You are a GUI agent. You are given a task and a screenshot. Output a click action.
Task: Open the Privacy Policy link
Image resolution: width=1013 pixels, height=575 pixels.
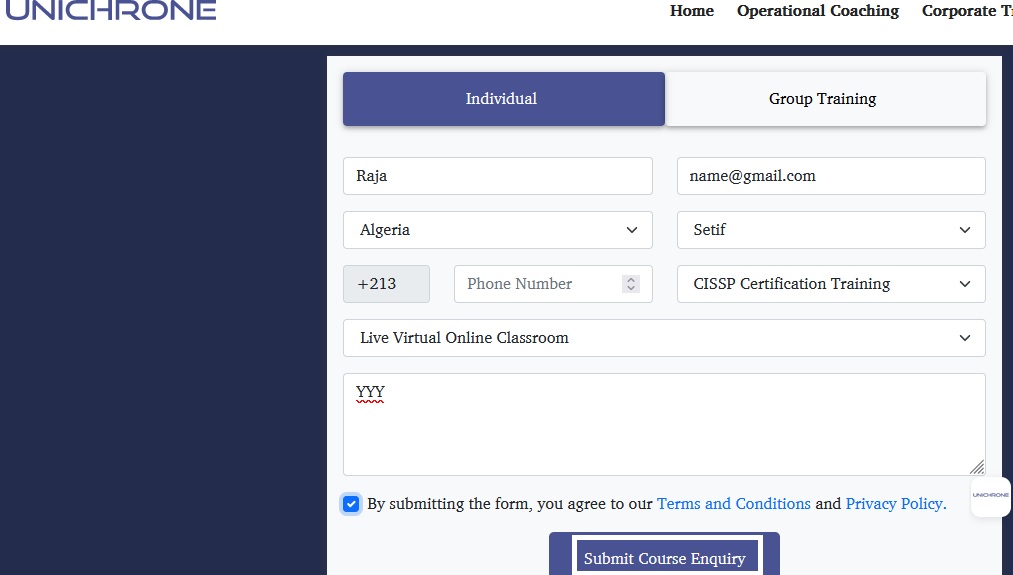(x=895, y=504)
